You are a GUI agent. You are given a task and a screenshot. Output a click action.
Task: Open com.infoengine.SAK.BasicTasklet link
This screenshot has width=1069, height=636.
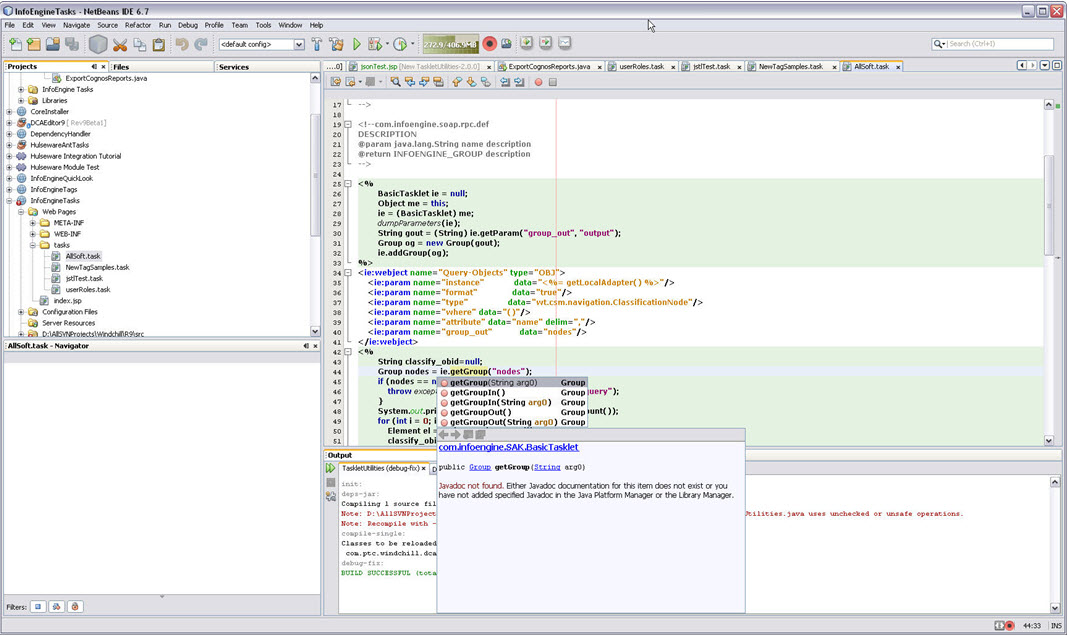click(509, 448)
